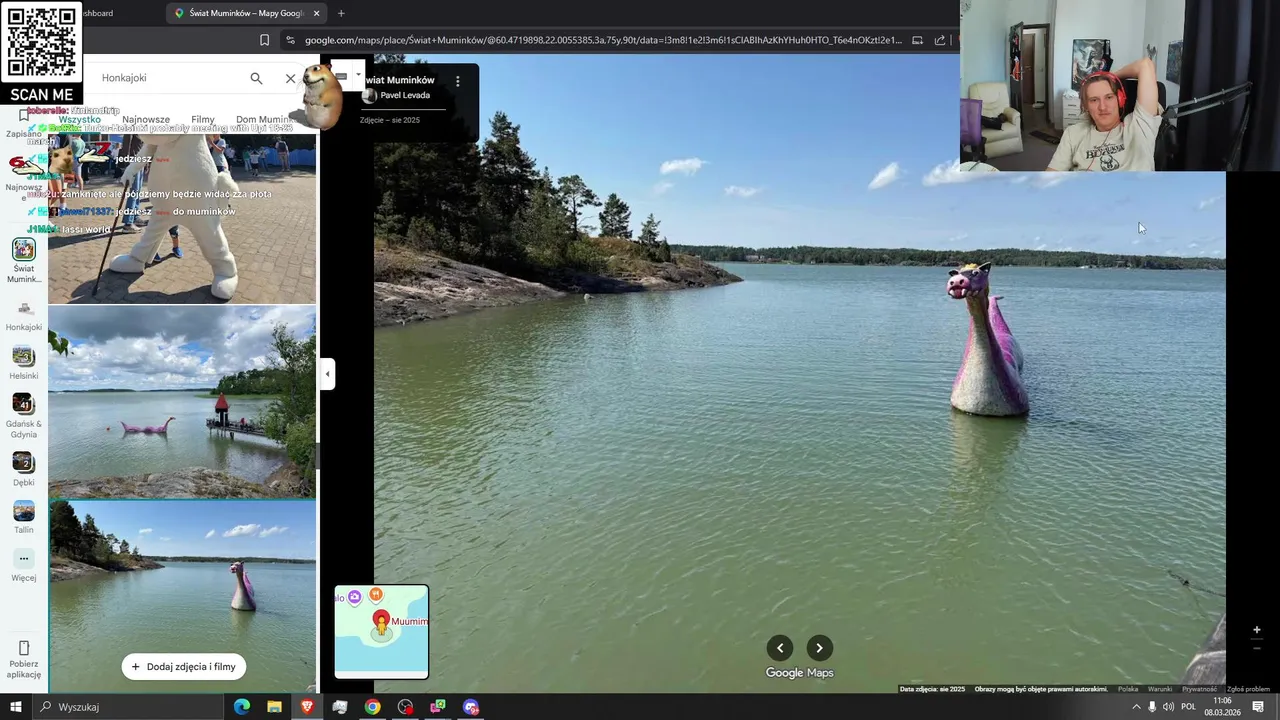Viewport: 1280px width, 720px height.
Task: Collapse the side panel with the arrow
Action: [327, 374]
